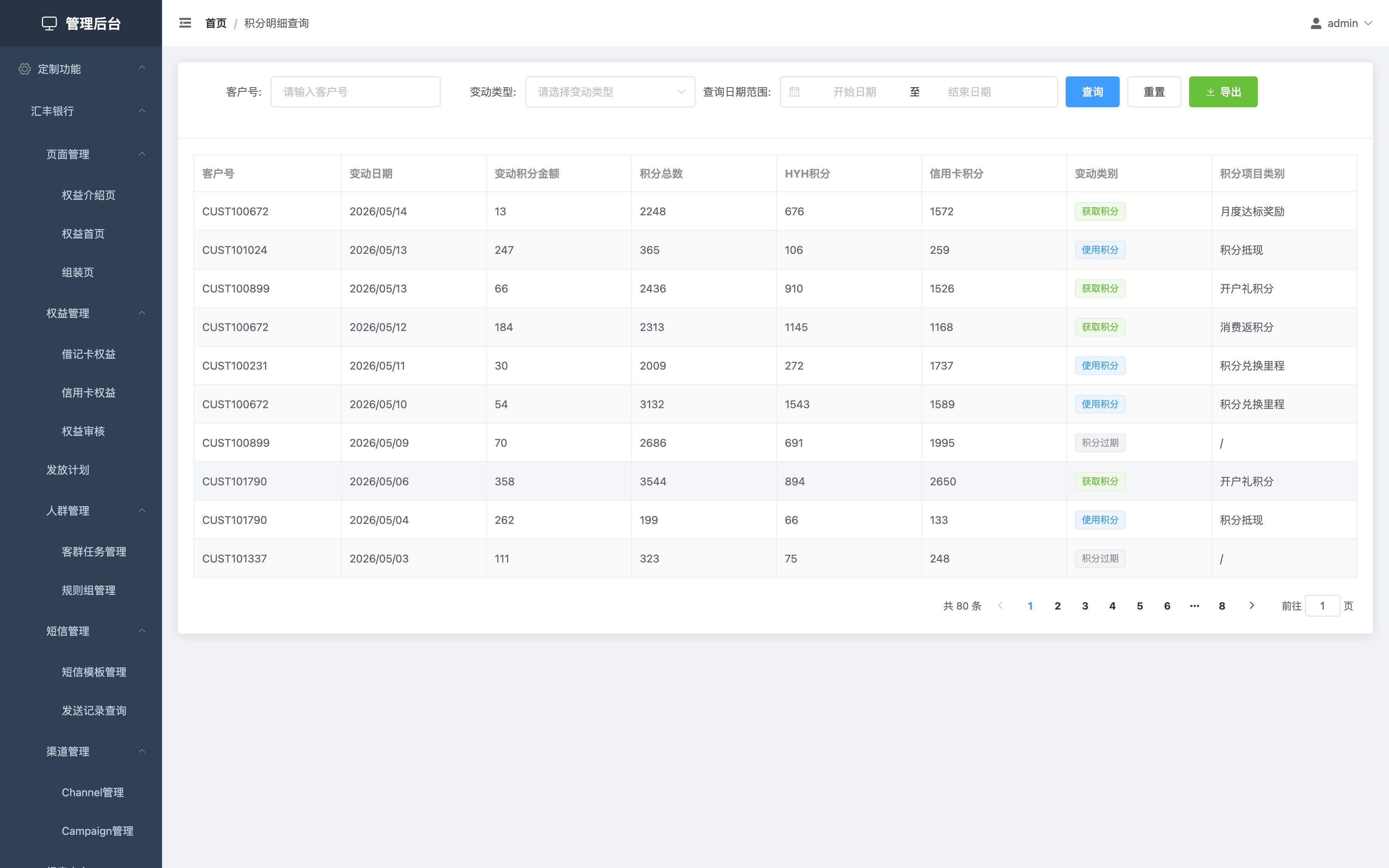Open the 变动类型 select dropdown
Viewport: 1389px width, 868px height.
(x=610, y=92)
